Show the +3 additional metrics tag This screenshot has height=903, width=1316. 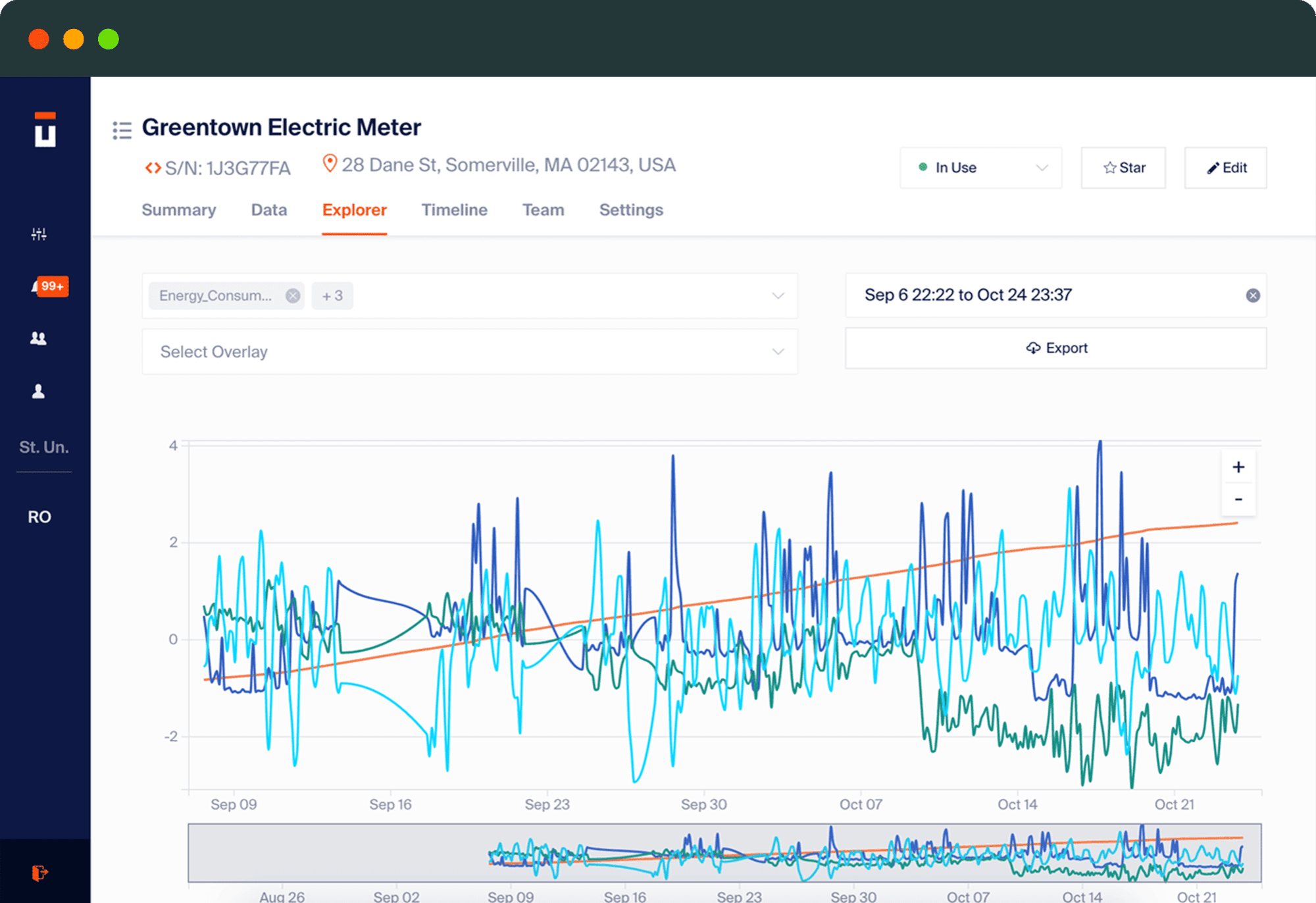332,296
